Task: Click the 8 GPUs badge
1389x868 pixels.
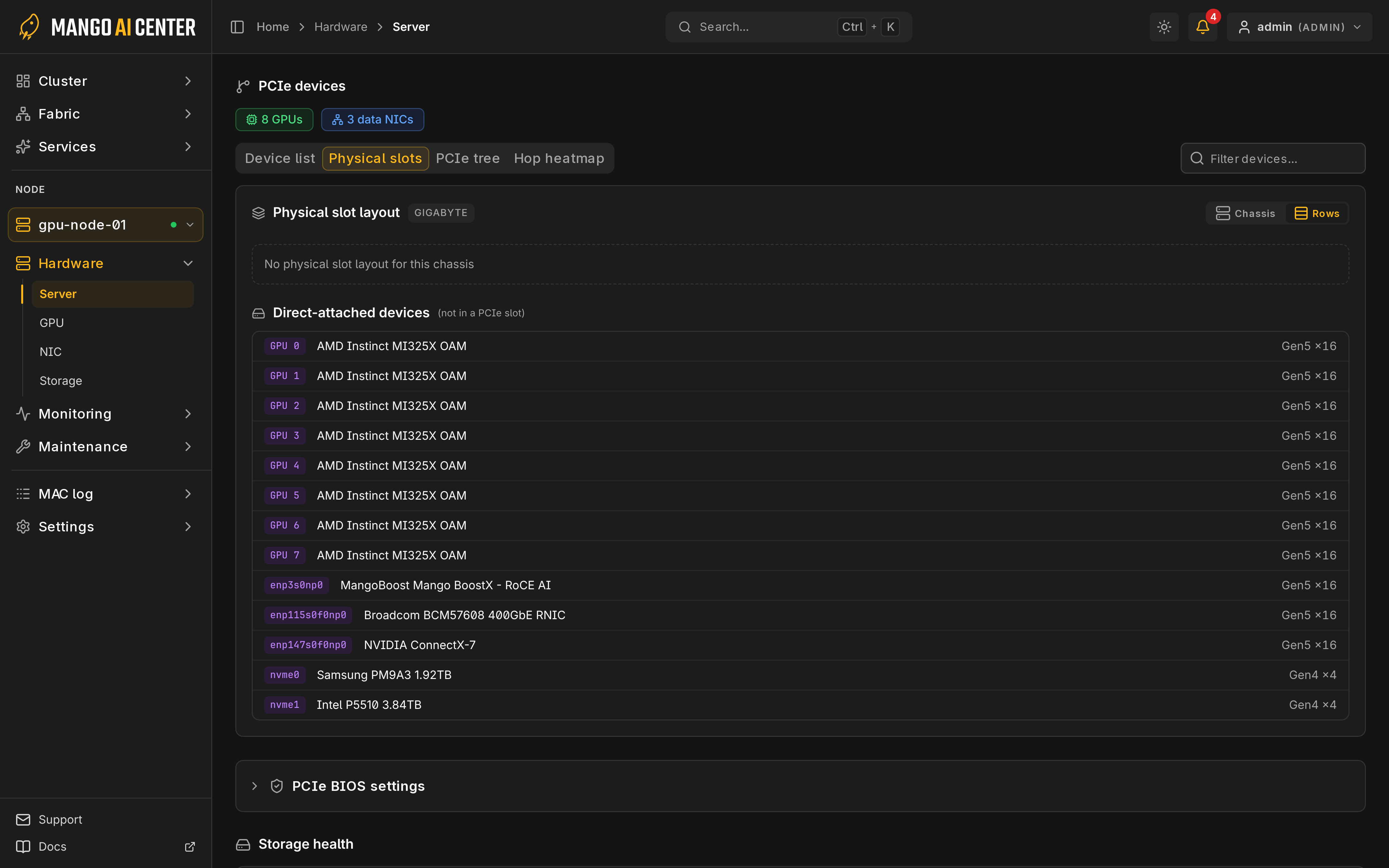Action: pos(274,119)
